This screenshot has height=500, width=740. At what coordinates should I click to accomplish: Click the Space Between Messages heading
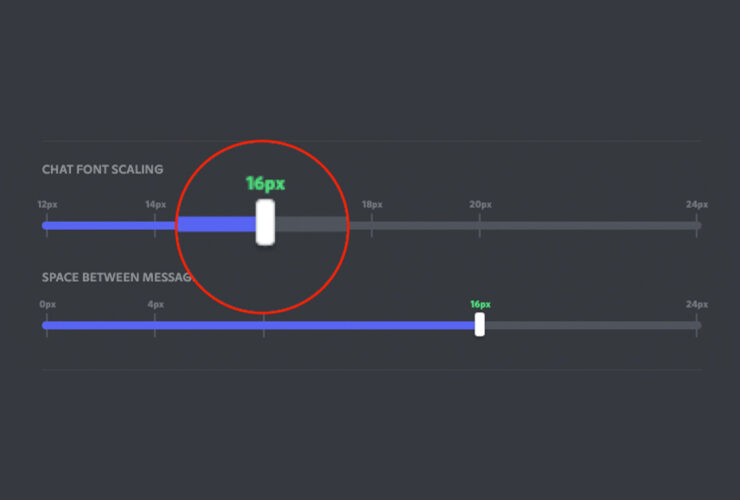(116, 277)
